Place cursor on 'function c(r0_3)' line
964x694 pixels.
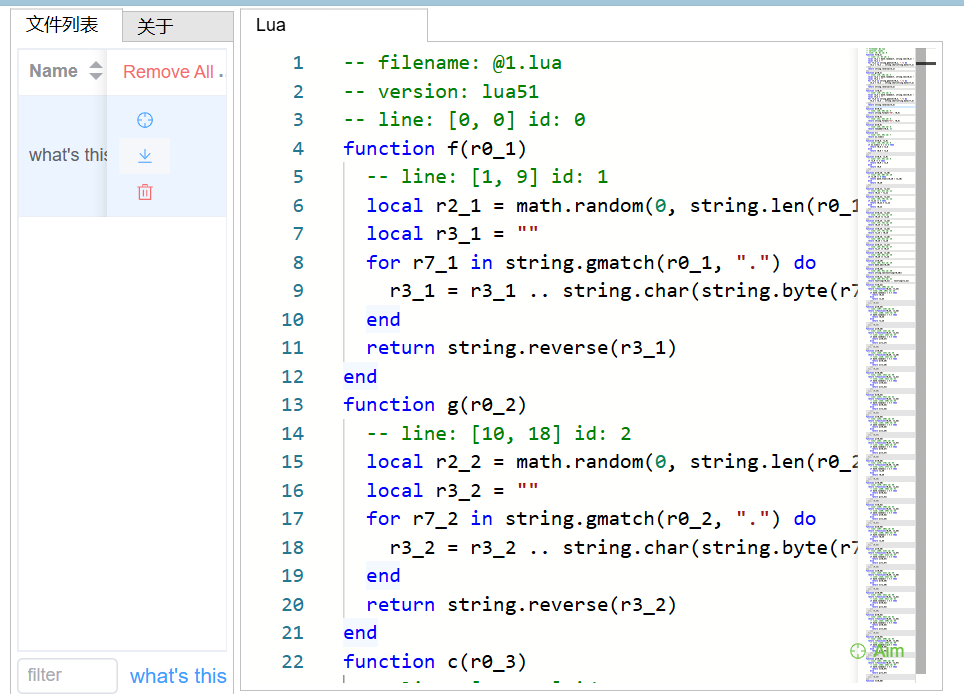click(435, 661)
